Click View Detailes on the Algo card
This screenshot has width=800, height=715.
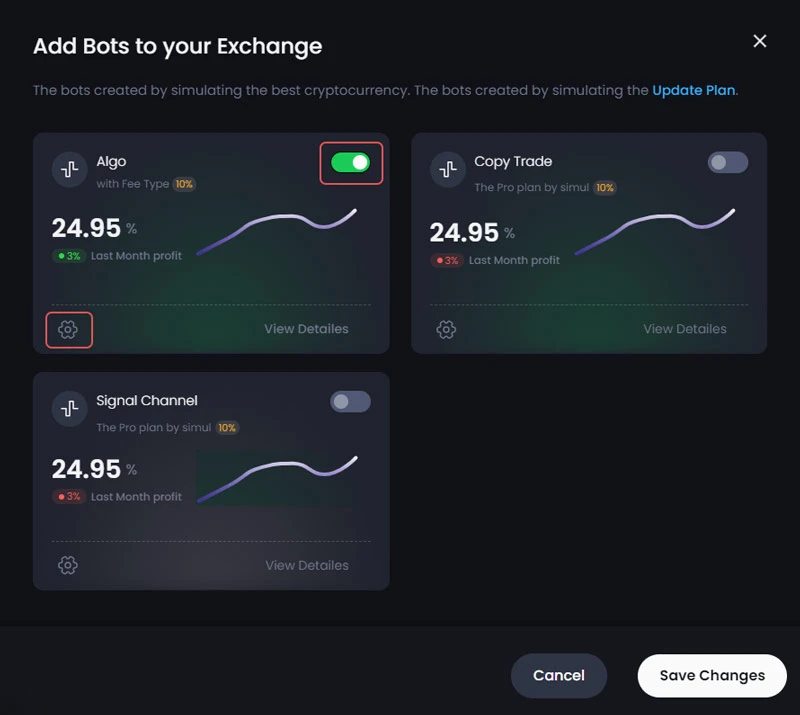306,328
